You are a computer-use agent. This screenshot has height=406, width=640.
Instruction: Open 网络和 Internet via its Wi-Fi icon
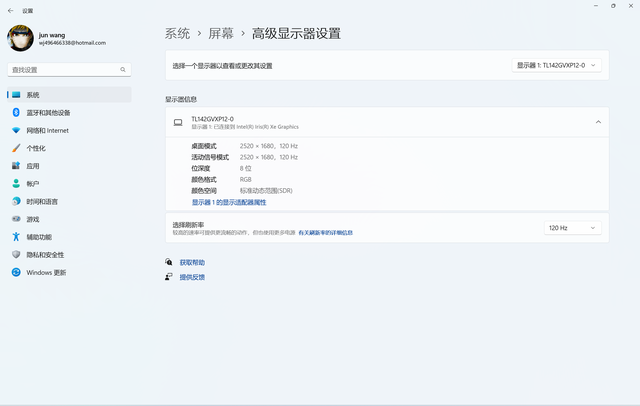click(16, 130)
